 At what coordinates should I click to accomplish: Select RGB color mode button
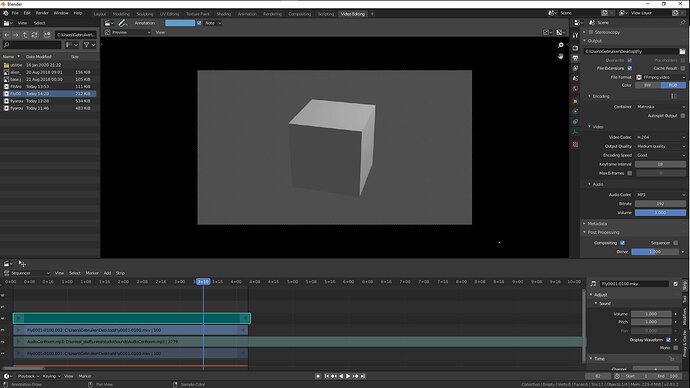[x=673, y=85]
